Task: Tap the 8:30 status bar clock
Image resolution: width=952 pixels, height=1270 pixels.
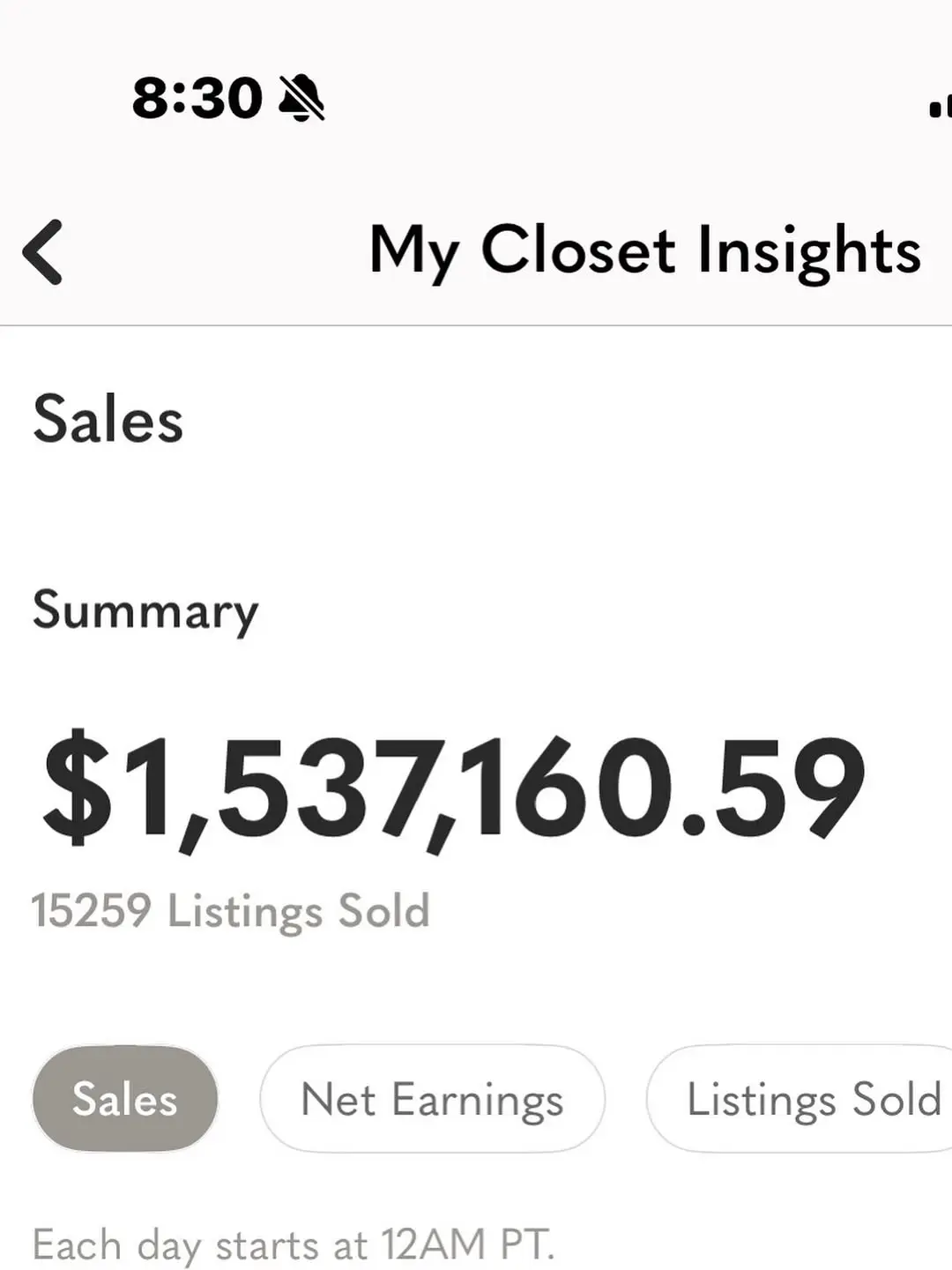Action: click(x=197, y=97)
